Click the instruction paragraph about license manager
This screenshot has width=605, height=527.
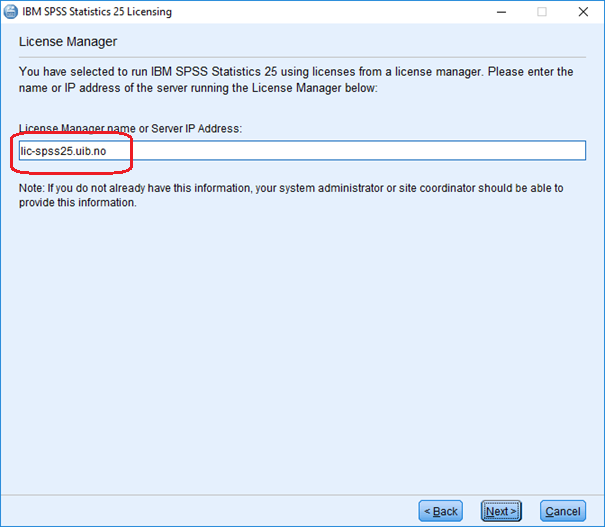pyautogui.click(x=296, y=80)
